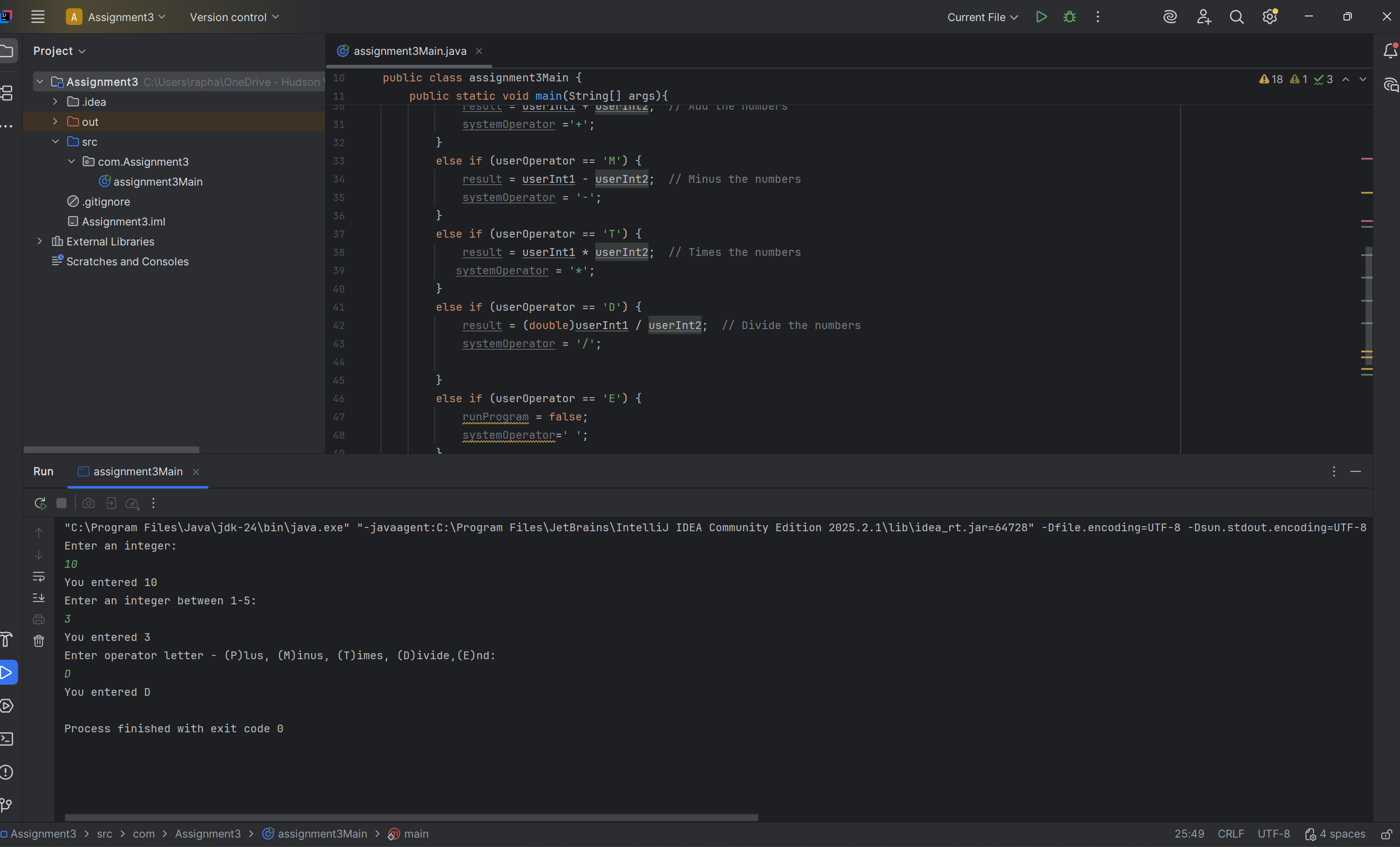Open IDE Settings gear icon
The width and height of the screenshot is (1400, 847).
click(1269, 17)
